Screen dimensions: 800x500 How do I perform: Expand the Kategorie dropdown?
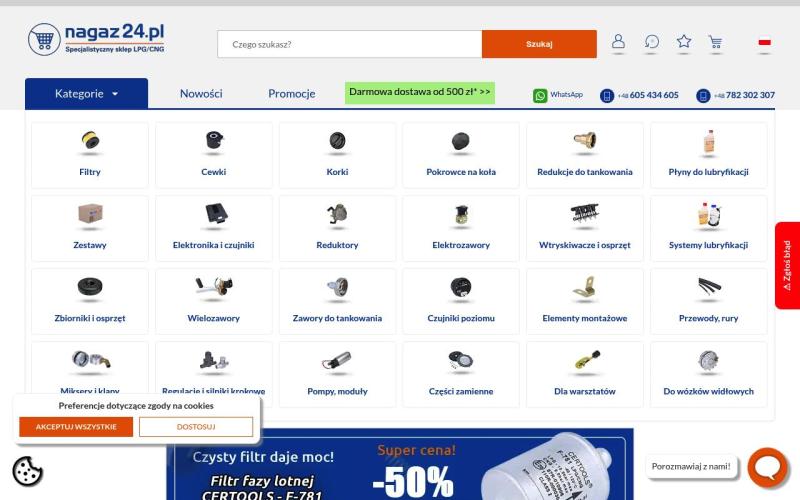coord(86,93)
